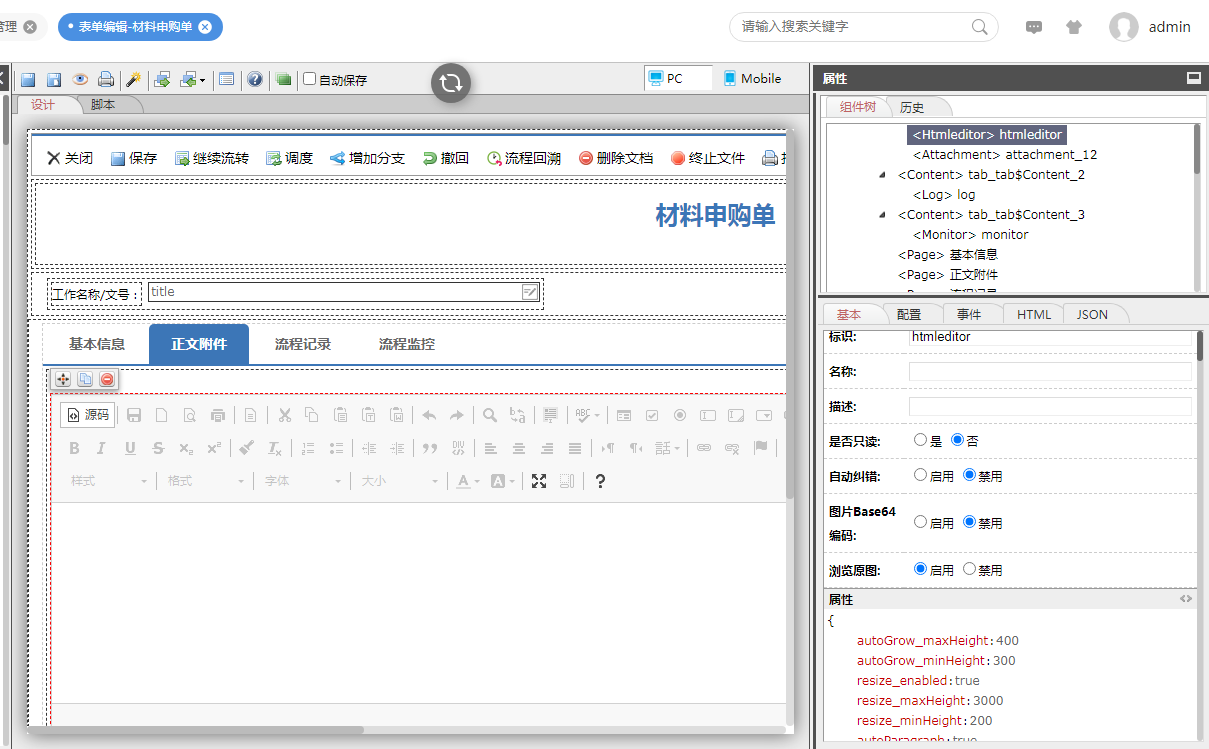Click the move handle icon above editor

coord(62,379)
